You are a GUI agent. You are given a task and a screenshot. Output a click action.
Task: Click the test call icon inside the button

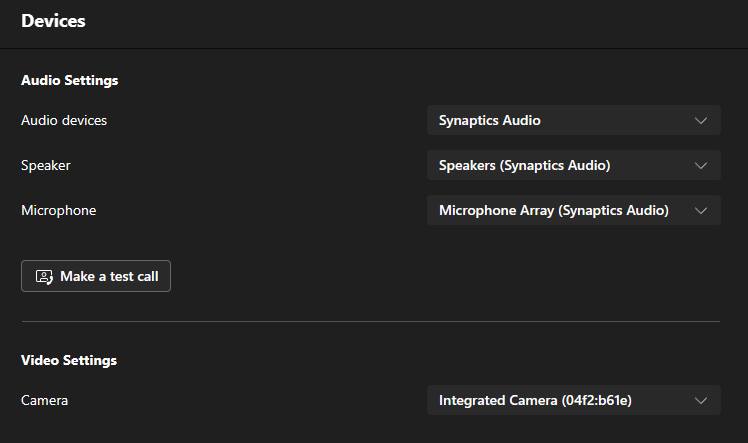point(44,277)
